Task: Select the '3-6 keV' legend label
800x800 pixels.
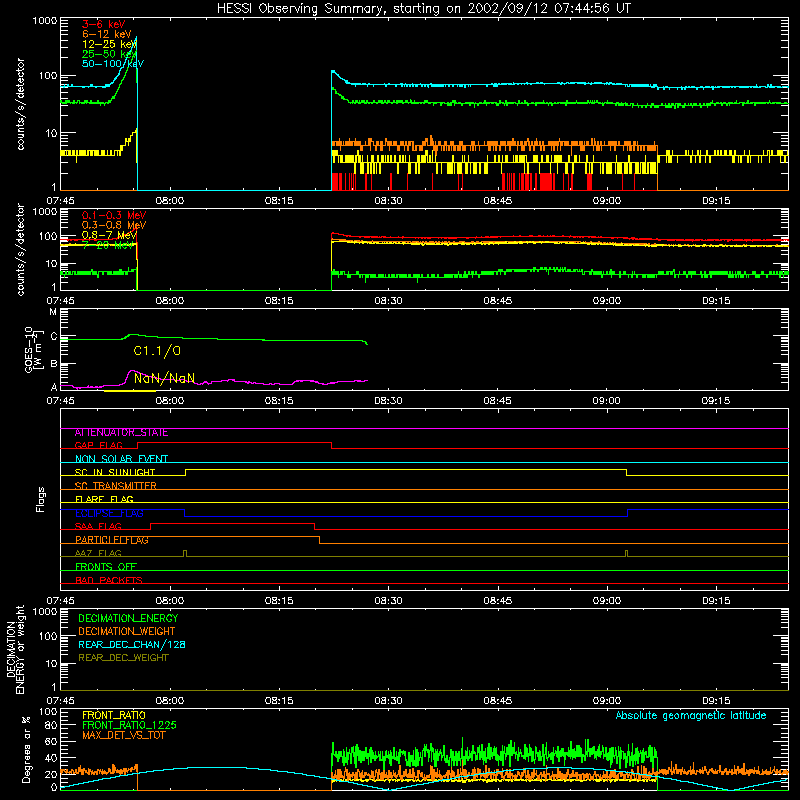Action: pos(104,24)
